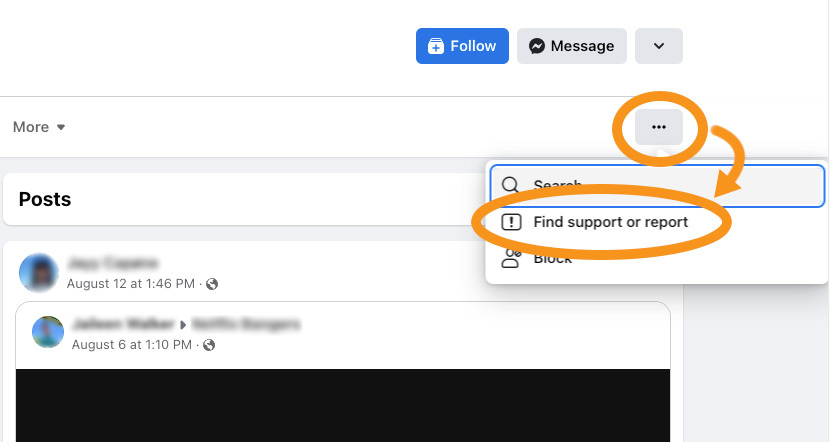Choose Find support or report
This screenshot has width=830, height=442.
point(610,222)
